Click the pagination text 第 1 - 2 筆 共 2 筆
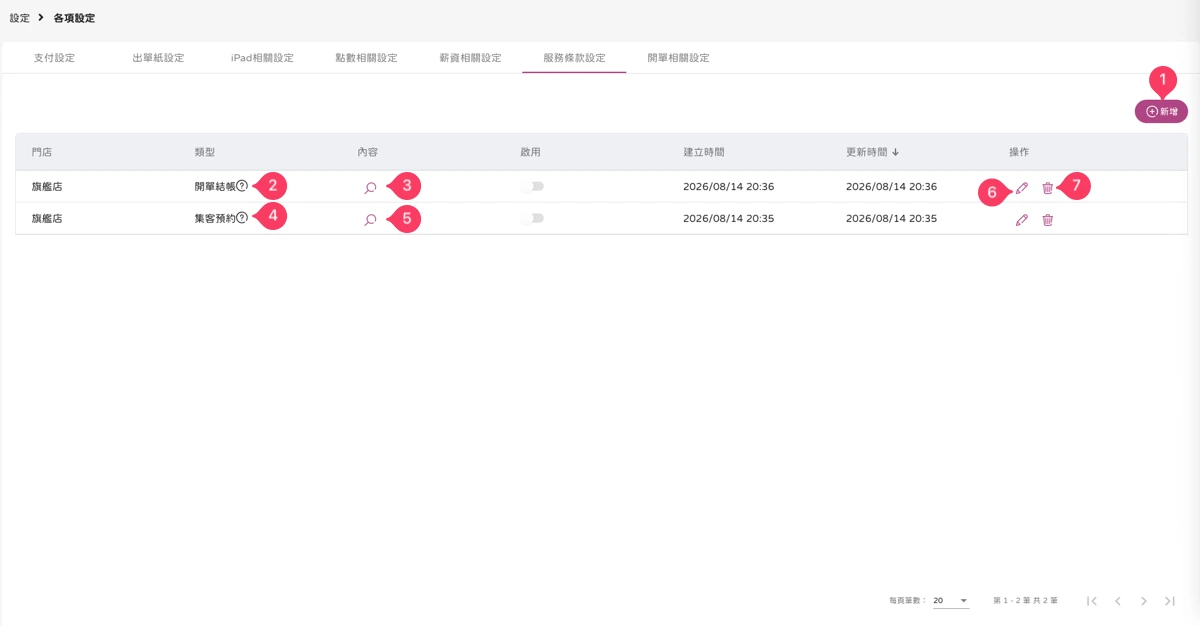Screen dimensions: 1200x626 [x=1025, y=601]
